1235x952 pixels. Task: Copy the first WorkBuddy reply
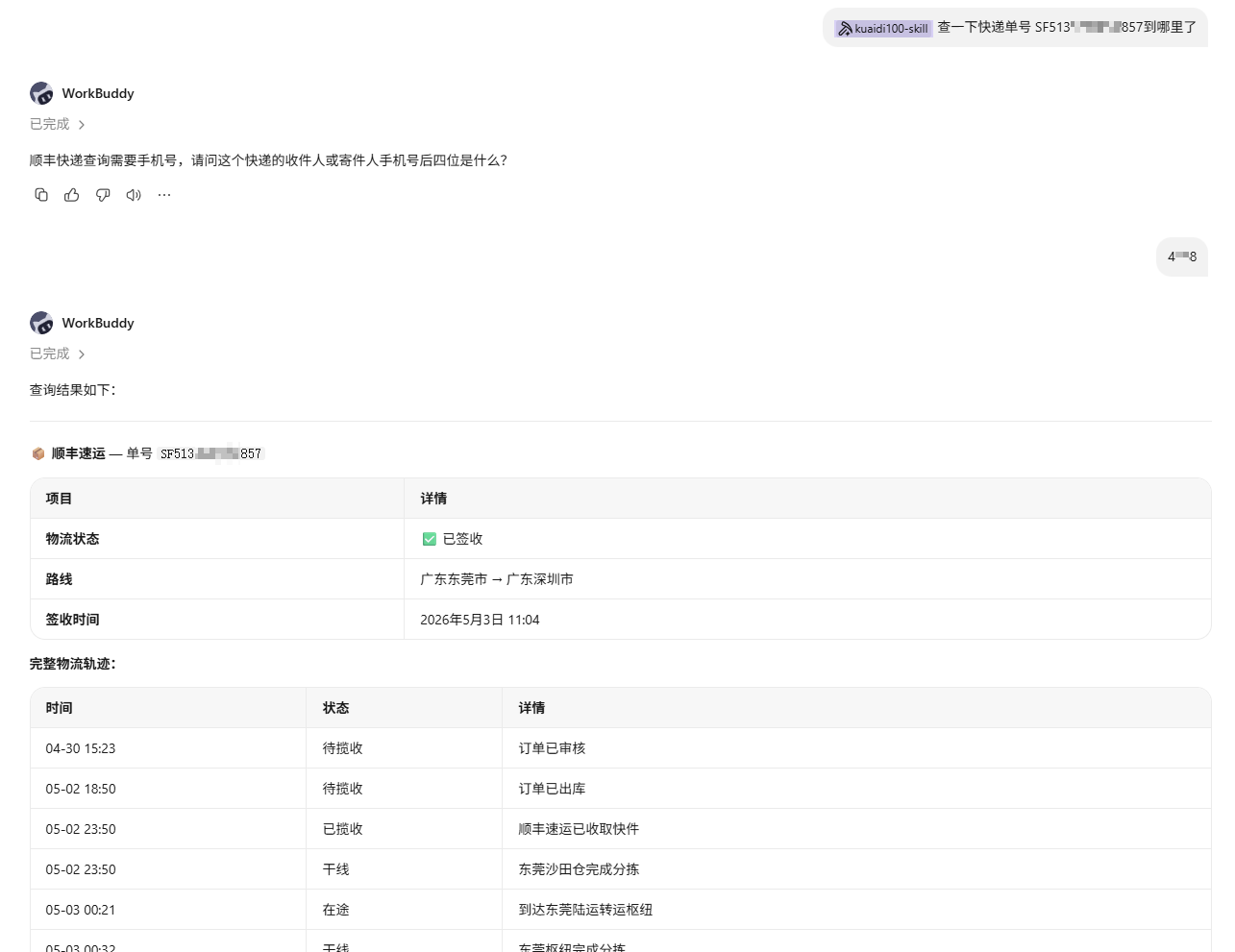[41, 195]
